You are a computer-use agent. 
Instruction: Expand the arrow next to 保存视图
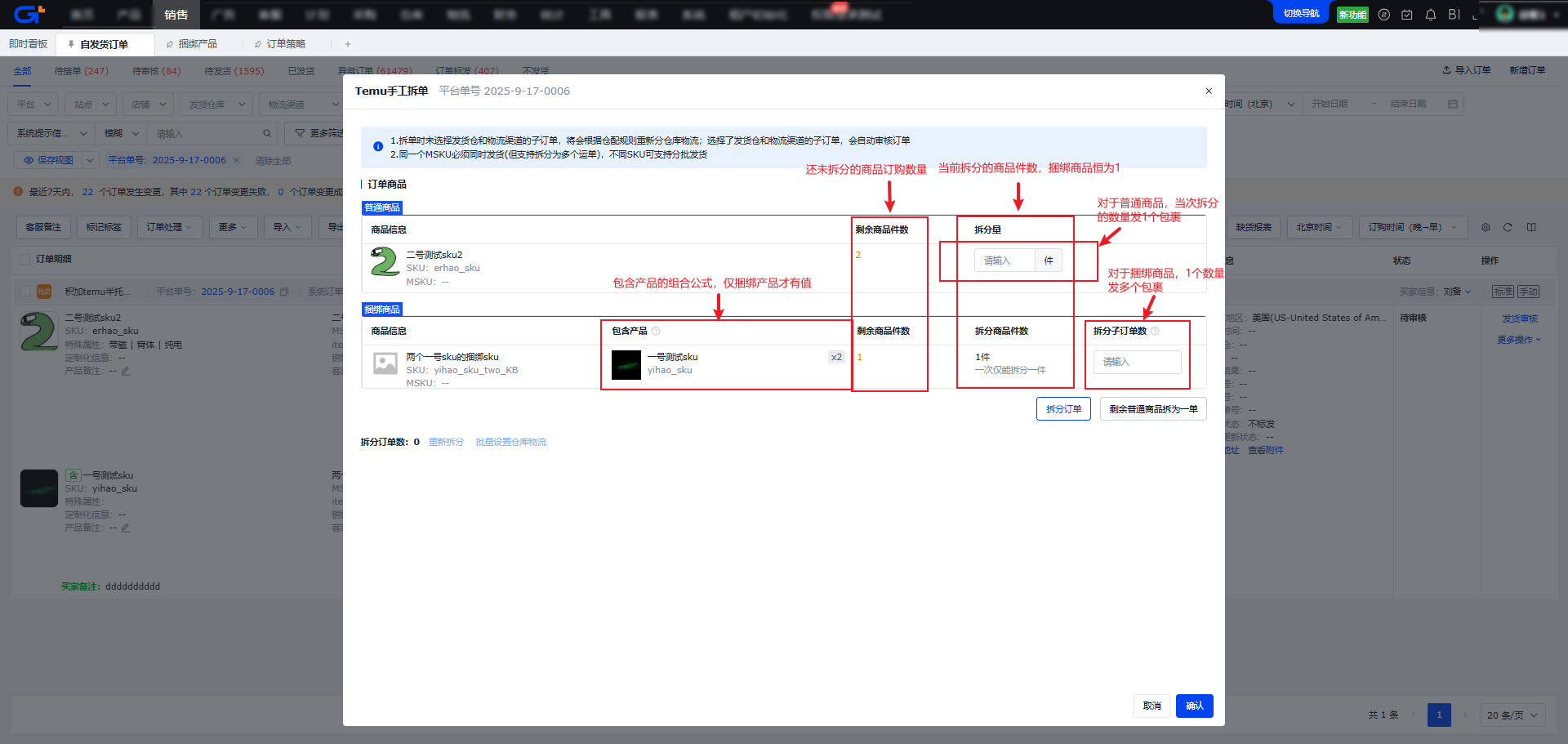(x=91, y=160)
